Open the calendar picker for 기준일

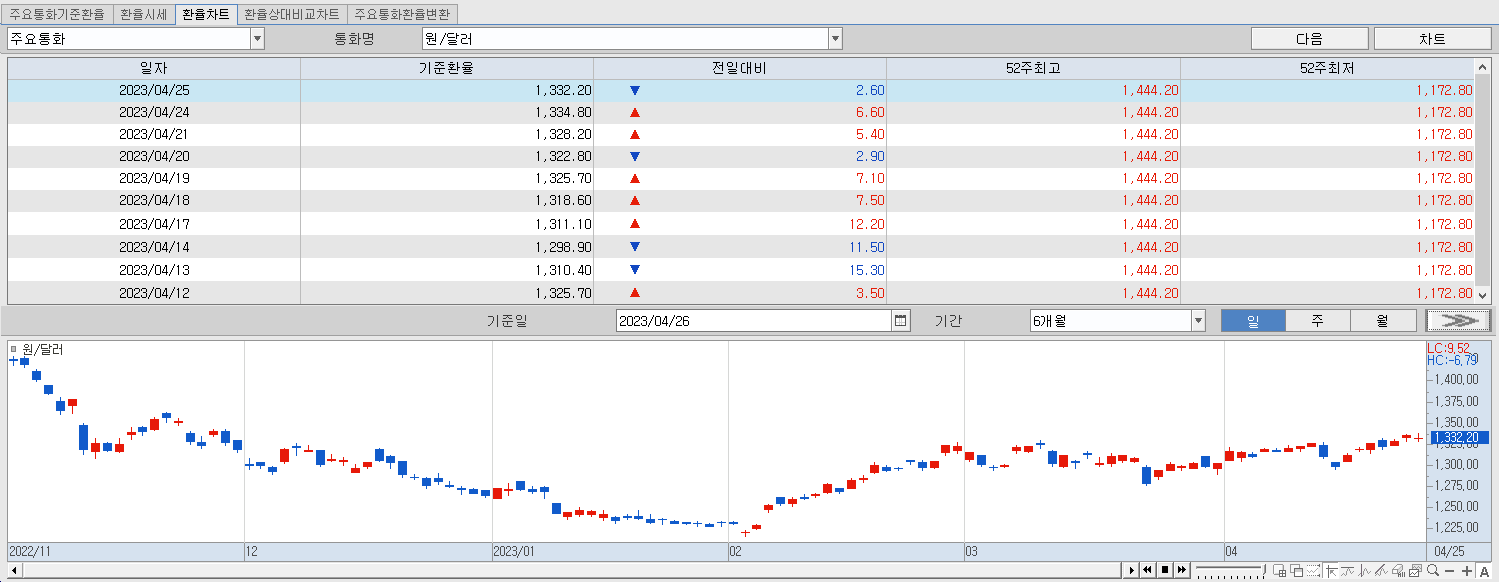tap(901, 320)
